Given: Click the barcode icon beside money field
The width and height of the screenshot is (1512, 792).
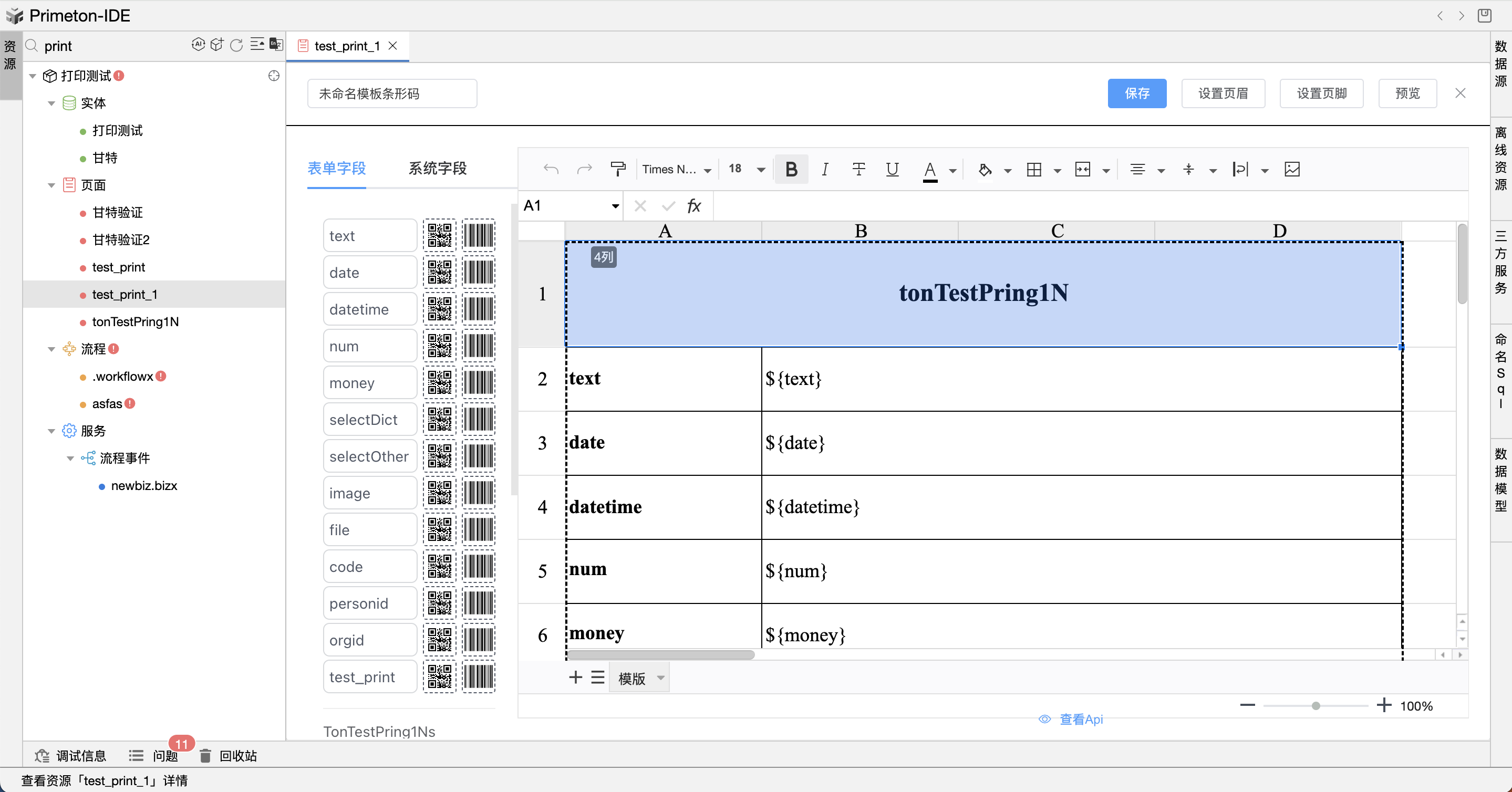Looking at the screenshot, I should [x=479, y=382].
